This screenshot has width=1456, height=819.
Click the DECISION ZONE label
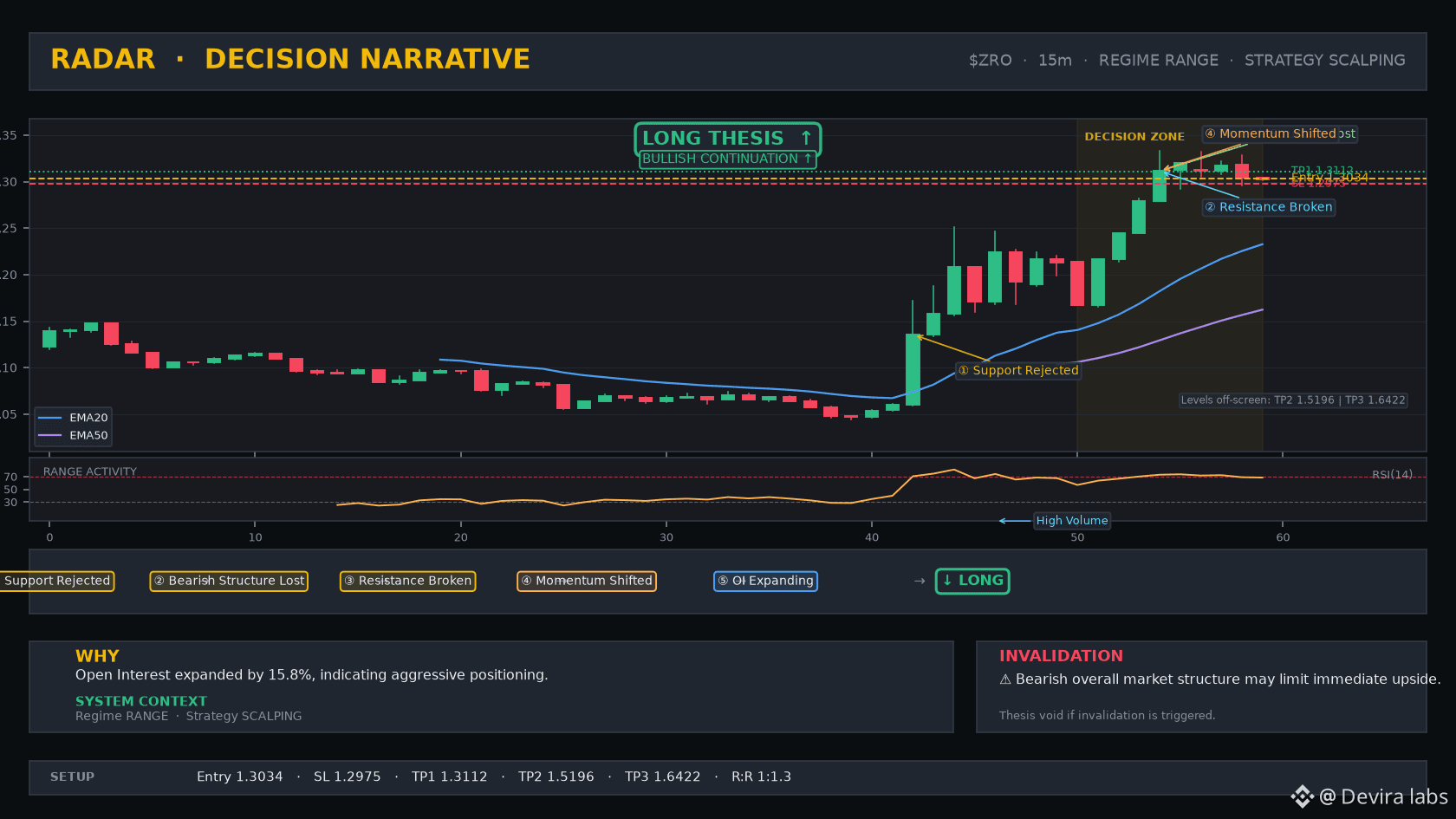click(1134, 137)
